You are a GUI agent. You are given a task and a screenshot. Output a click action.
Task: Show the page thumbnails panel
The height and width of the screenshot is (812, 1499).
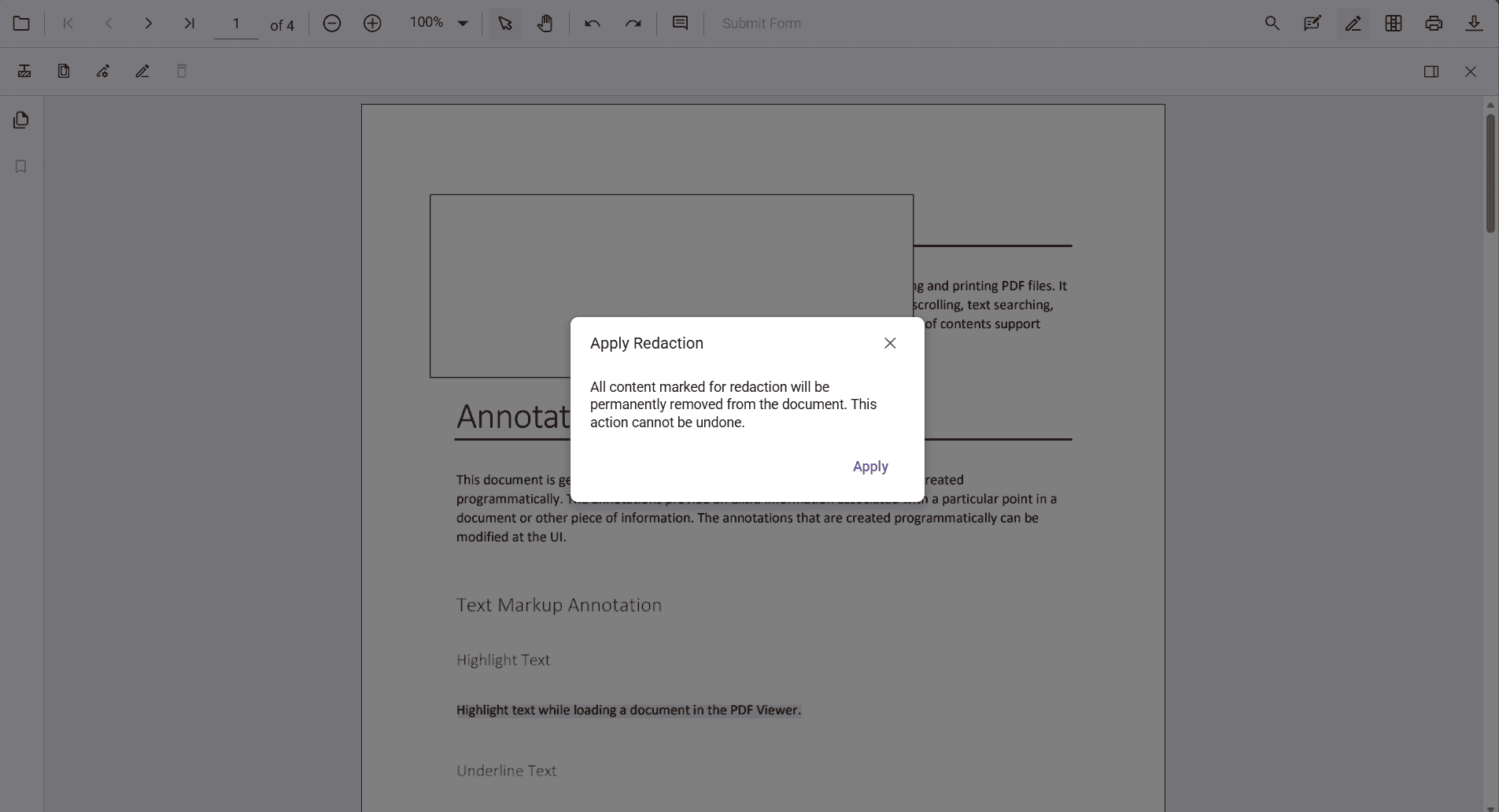(x=20, y=120)
